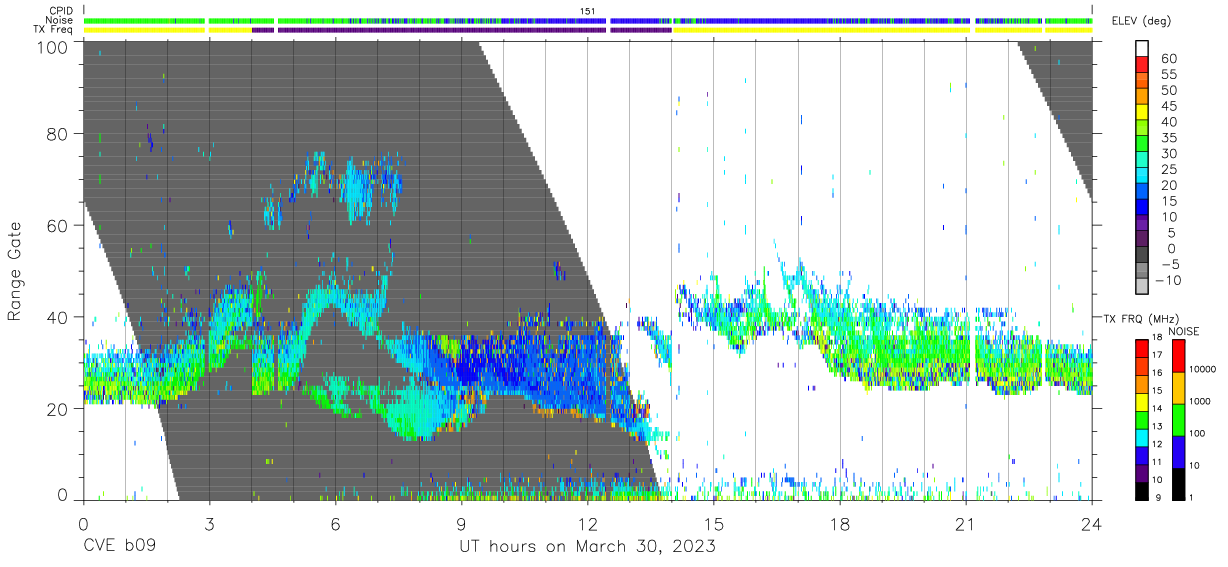
Task: Pick the purple segment of the TX FRQ color bar
Action: point(1142,473)
